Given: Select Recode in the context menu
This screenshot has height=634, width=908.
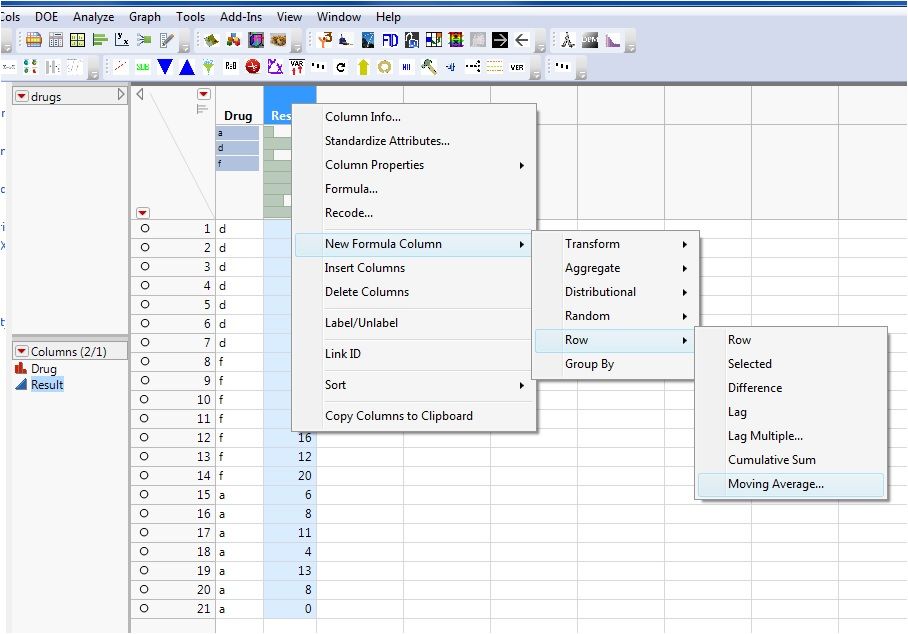Looking at the screenshot, I should (x=348, y=213).
